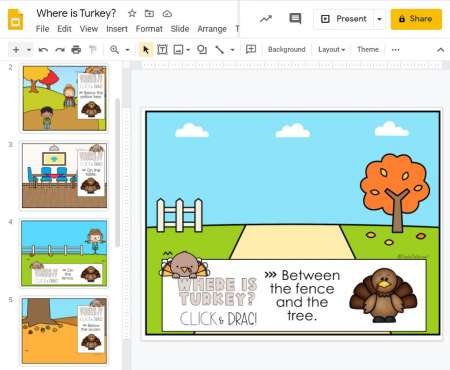The image size is (450, 370).
Task: Click the yellow Share button
Action: pyautogui.click(x=416, y=19)
